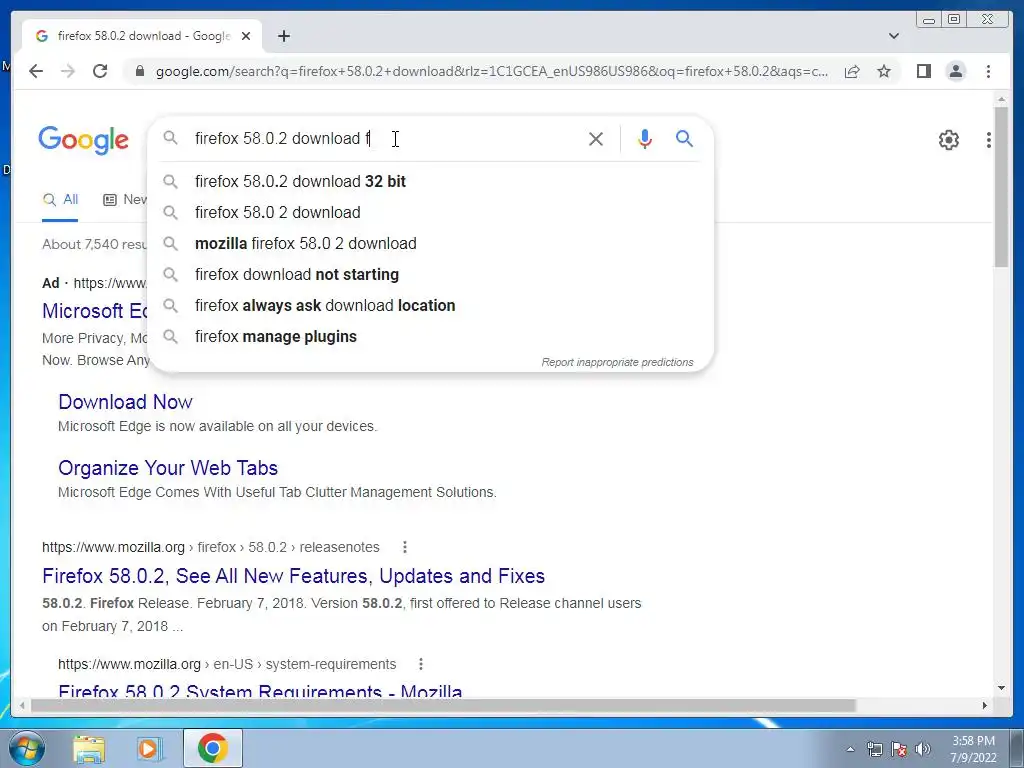Launch Windows Media Player from taskbar
The height and width of the screenshot is (768, 1024).
pos(149,748)
